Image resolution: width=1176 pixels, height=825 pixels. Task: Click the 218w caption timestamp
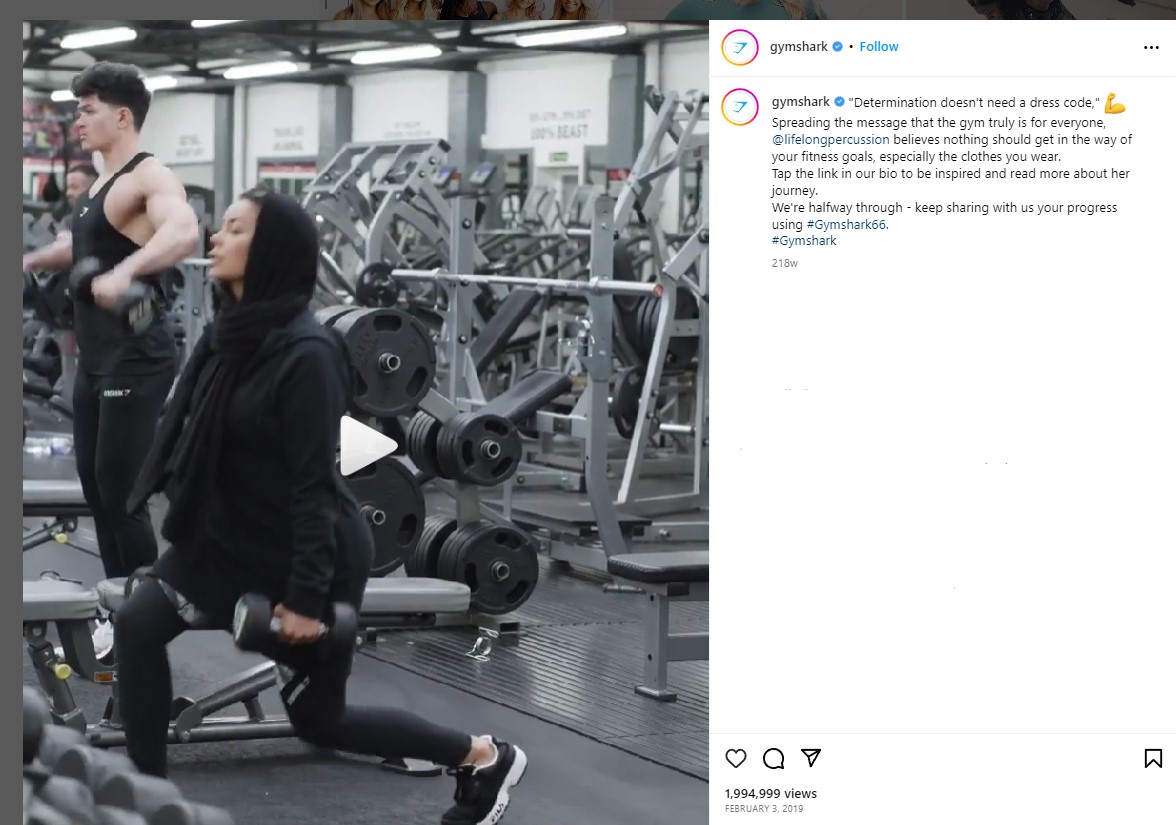point(784,263)
